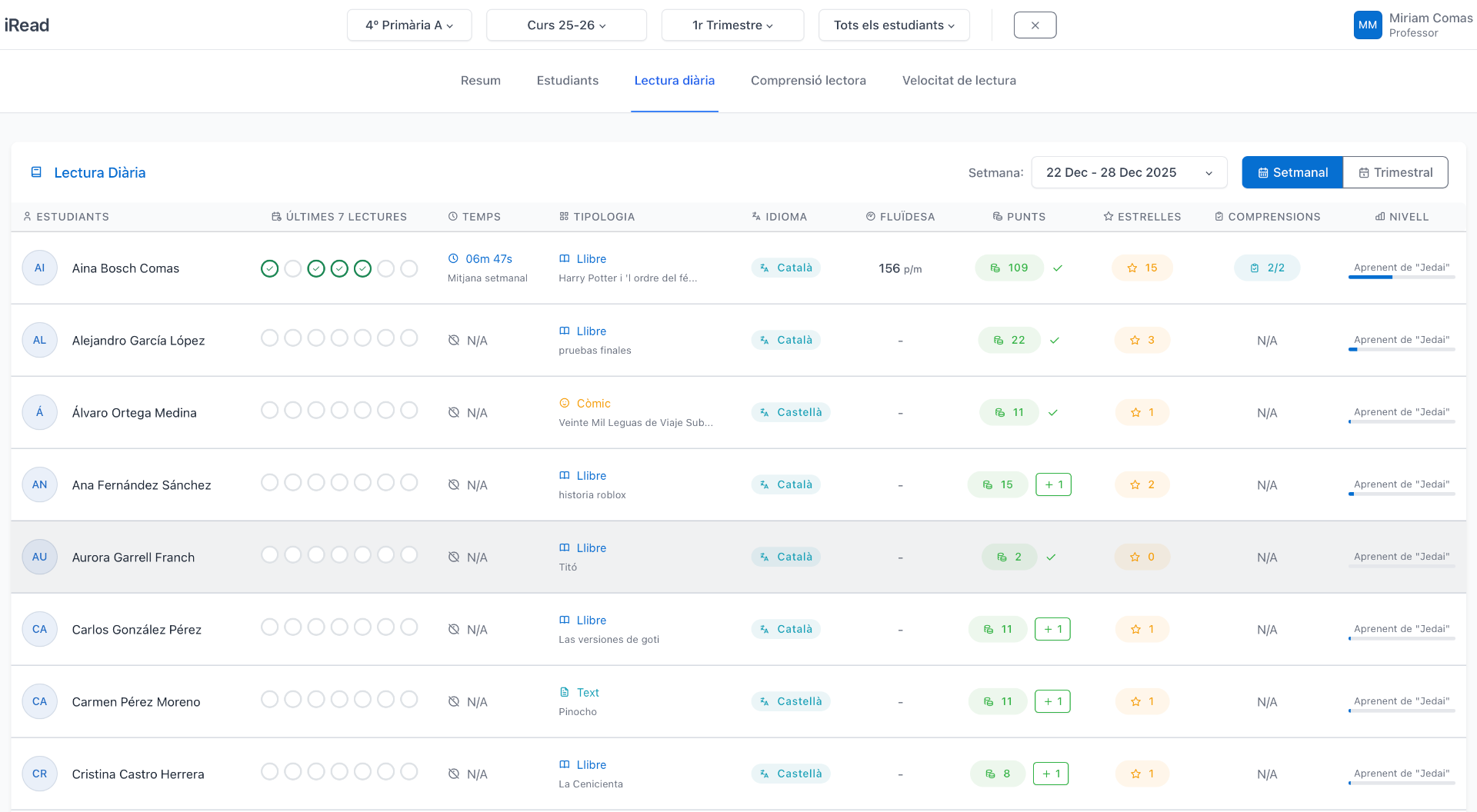1477x812 pixels.
Task: Click the Lectura Diària book icon
Action: (36, 172)
